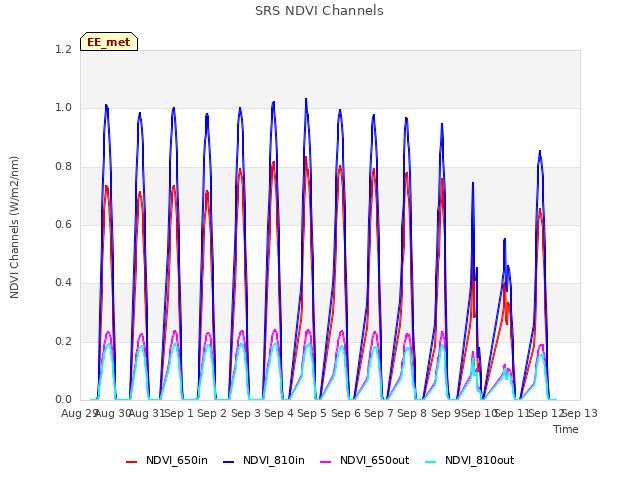Click the 1.2 y-axis tick label
The height and width of the screenshot is (480, 640).
point(63,49)
